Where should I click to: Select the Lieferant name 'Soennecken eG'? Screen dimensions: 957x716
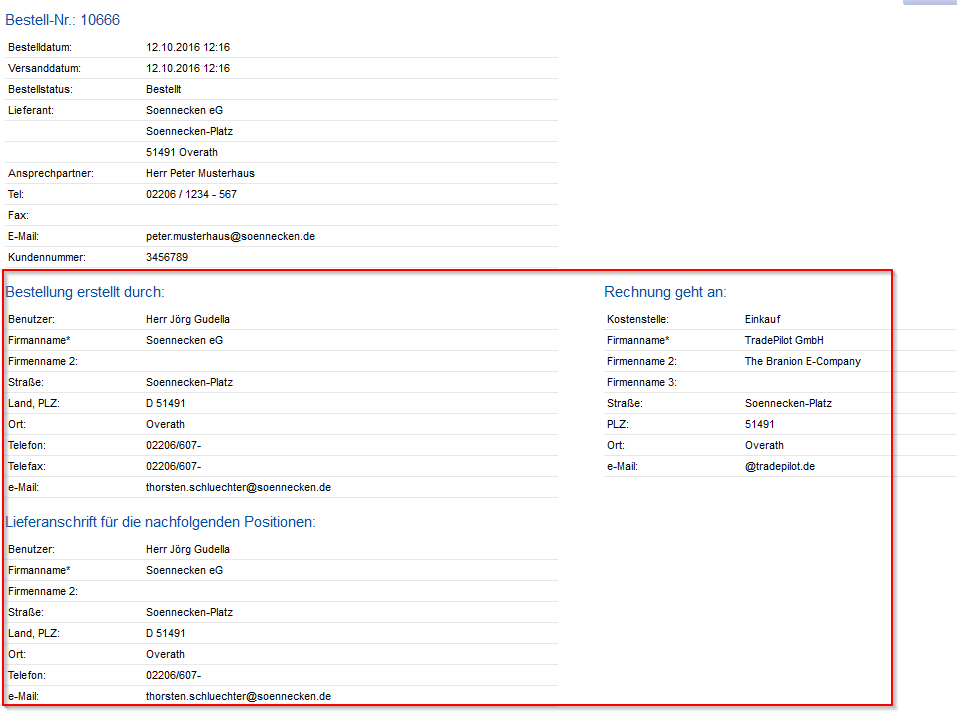184,110
